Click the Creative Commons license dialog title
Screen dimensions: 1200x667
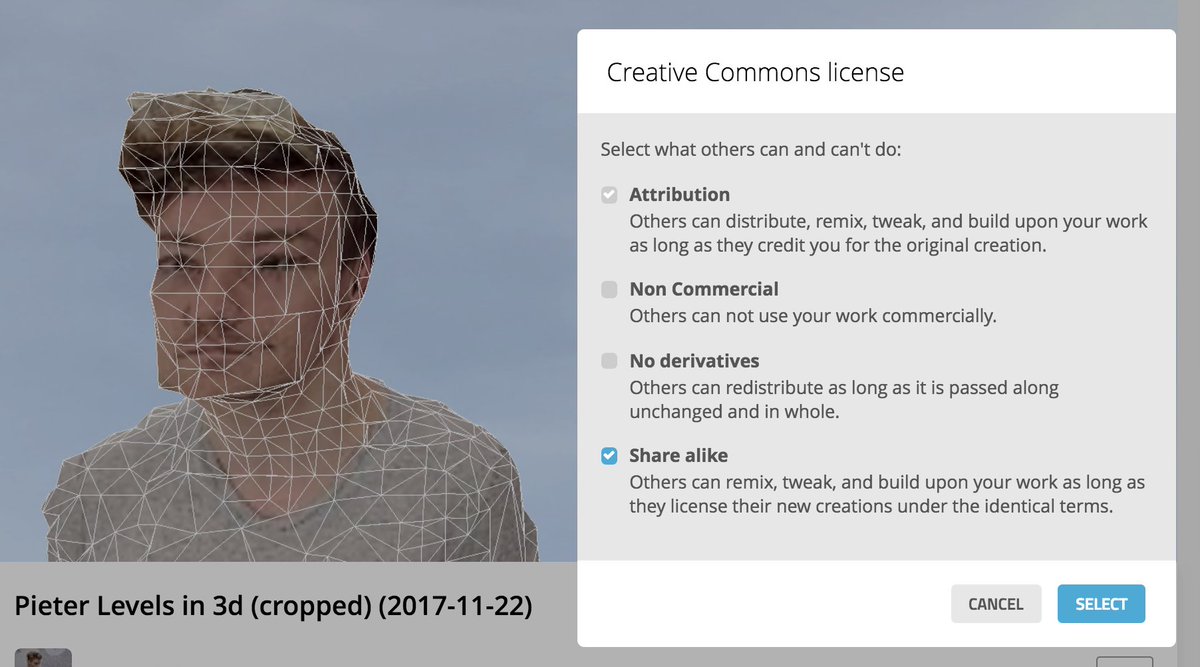(x=755, y=72)
